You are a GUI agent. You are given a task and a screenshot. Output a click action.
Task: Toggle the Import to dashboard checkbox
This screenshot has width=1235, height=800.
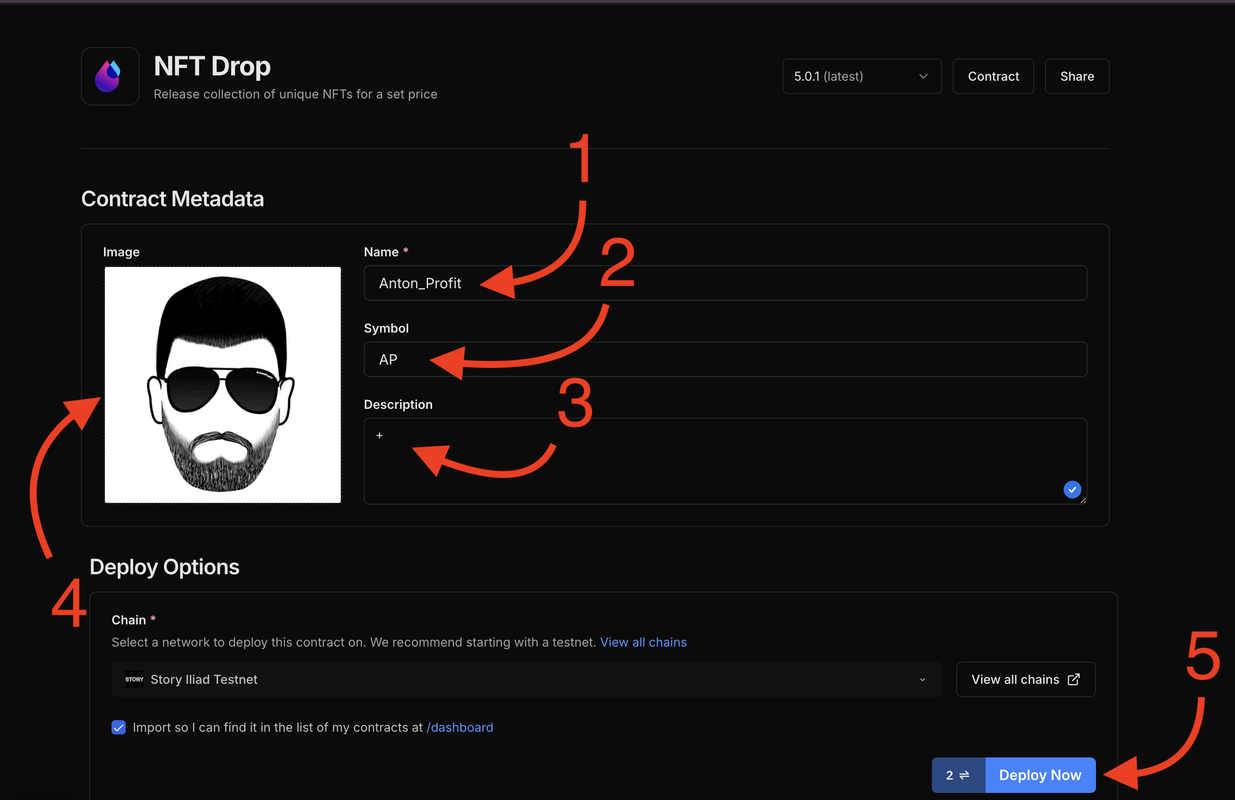pyautogui.click(x=119, y=727)
